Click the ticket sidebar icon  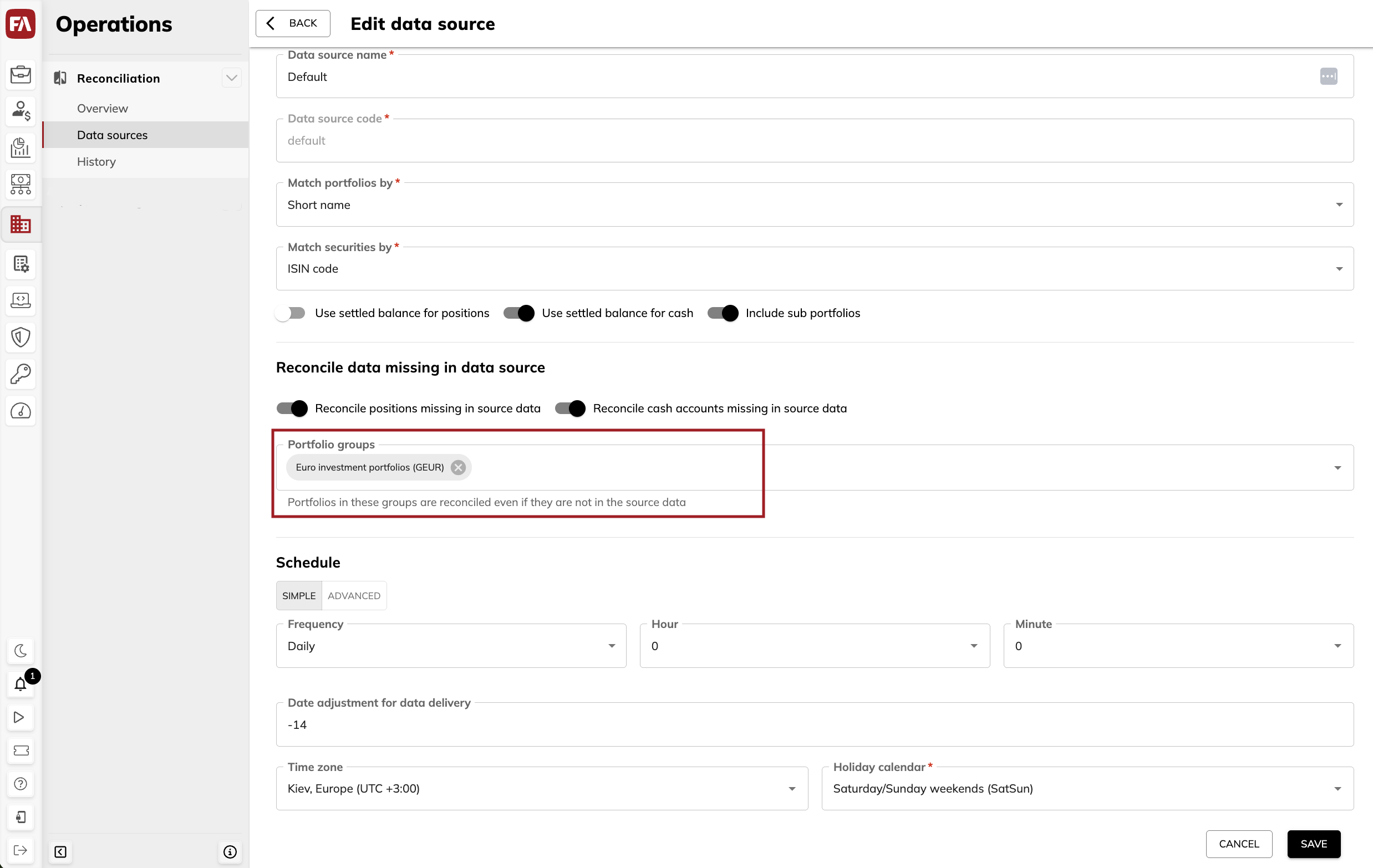tap(21, 750)
